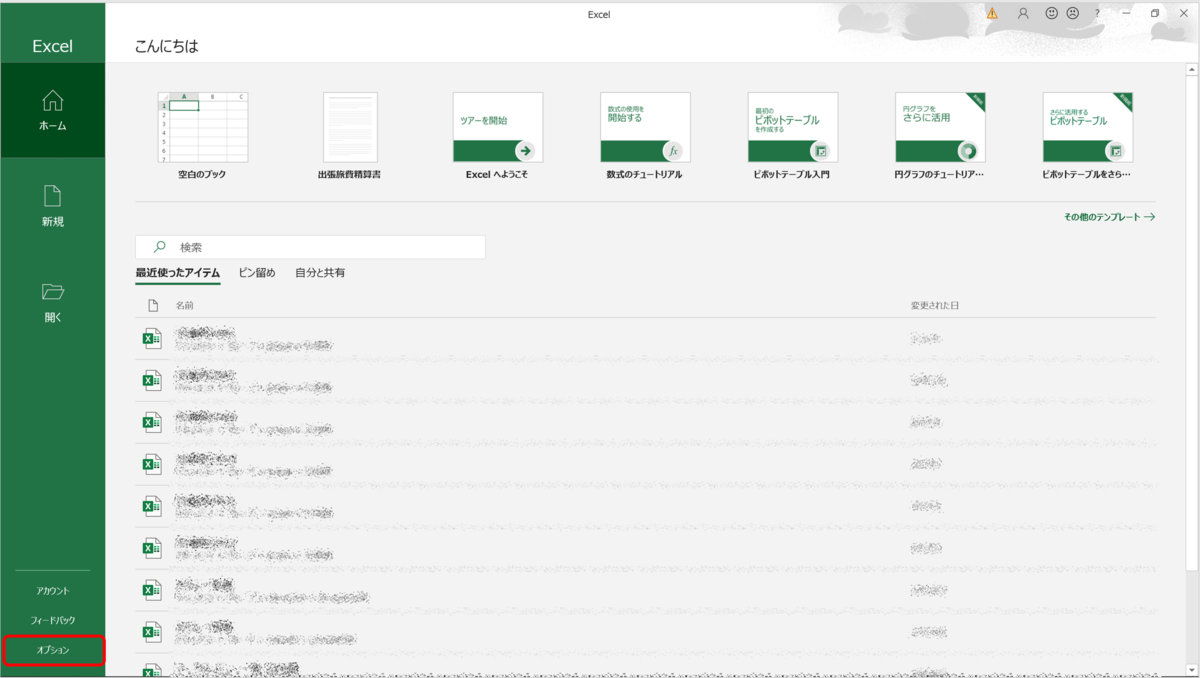The width and height of the screenshot is (1200, 678).
Task: Click the Excel title in the sidebar
Action: pos(53,47)
